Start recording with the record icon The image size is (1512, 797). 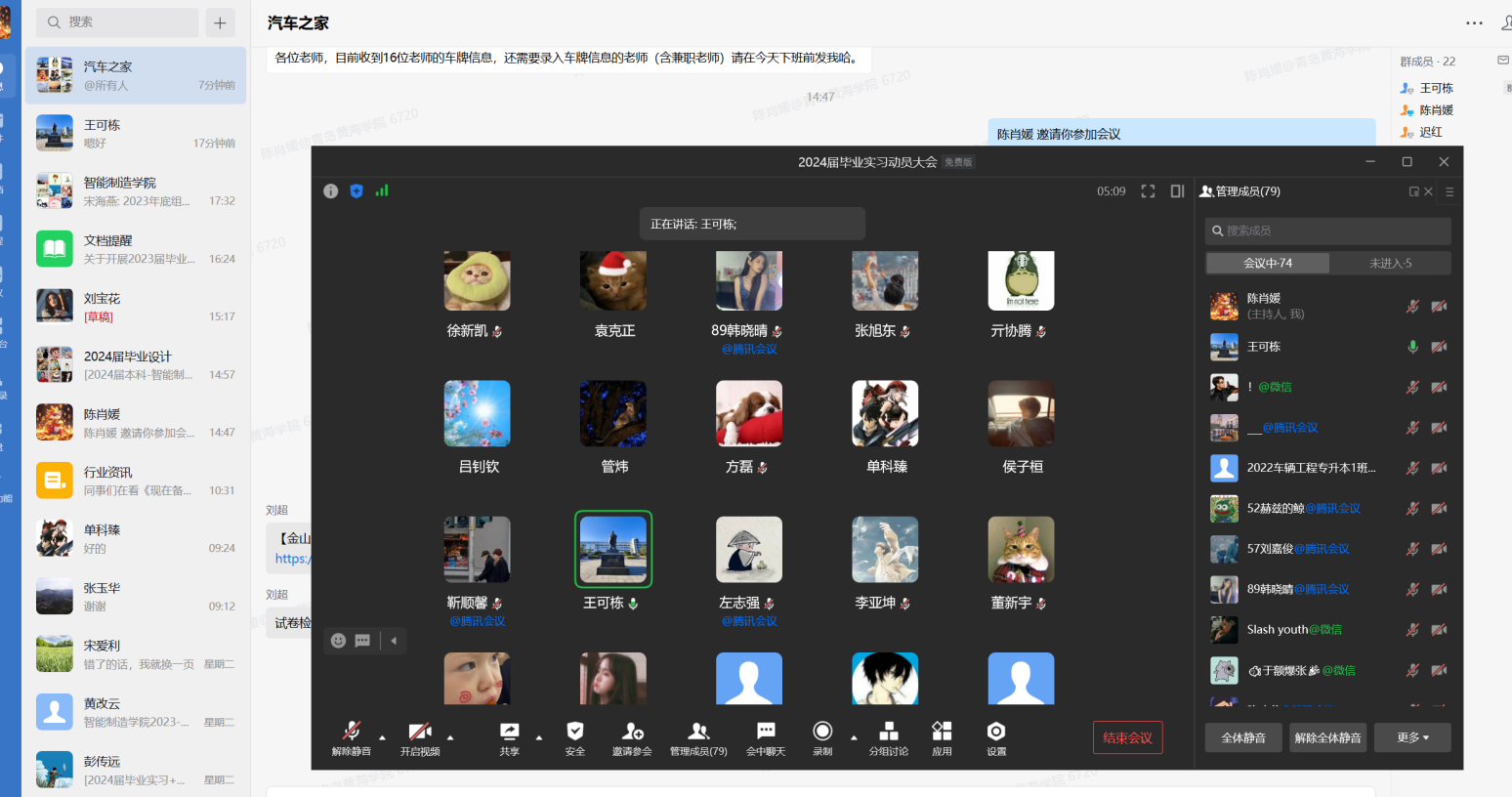(822, 731)
